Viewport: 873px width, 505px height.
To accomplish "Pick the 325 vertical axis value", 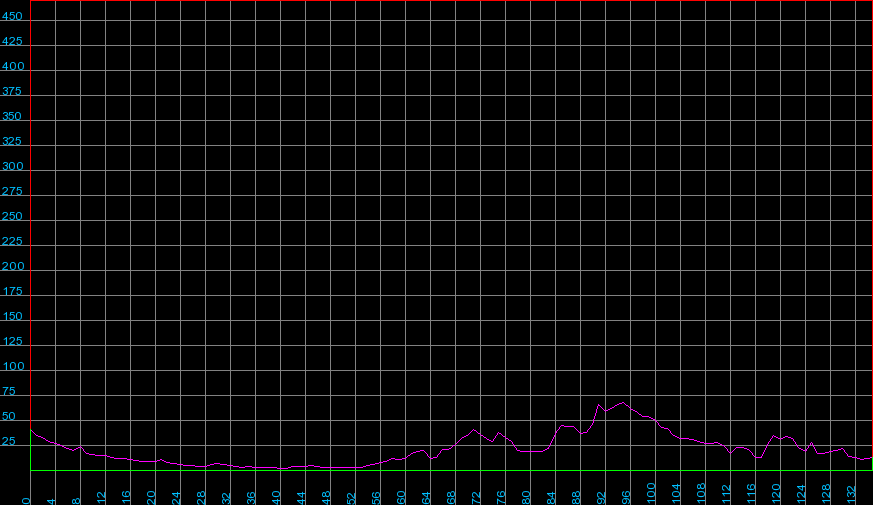I will point(12,141).
